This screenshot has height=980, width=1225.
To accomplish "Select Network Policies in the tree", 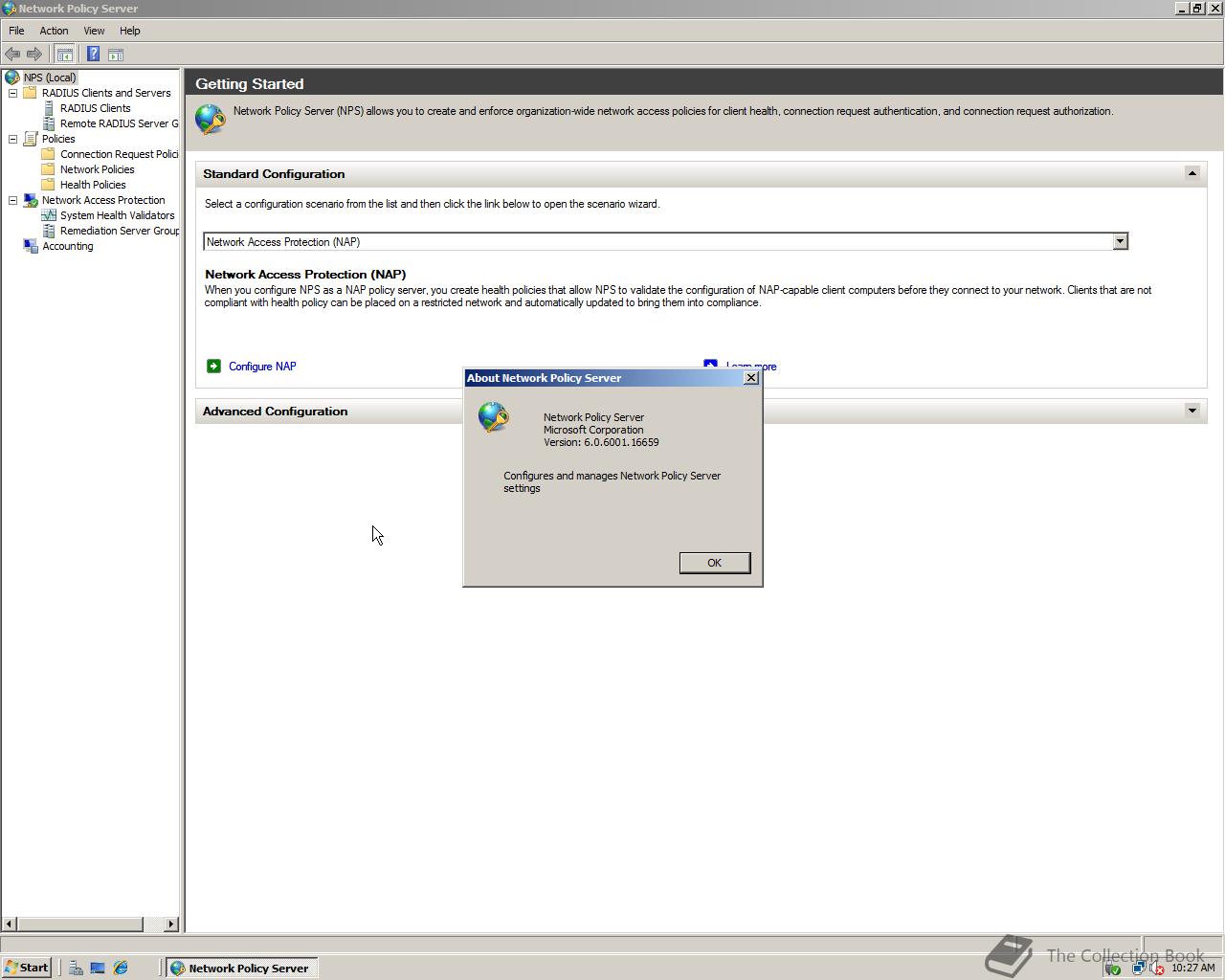I will point(97,169).
